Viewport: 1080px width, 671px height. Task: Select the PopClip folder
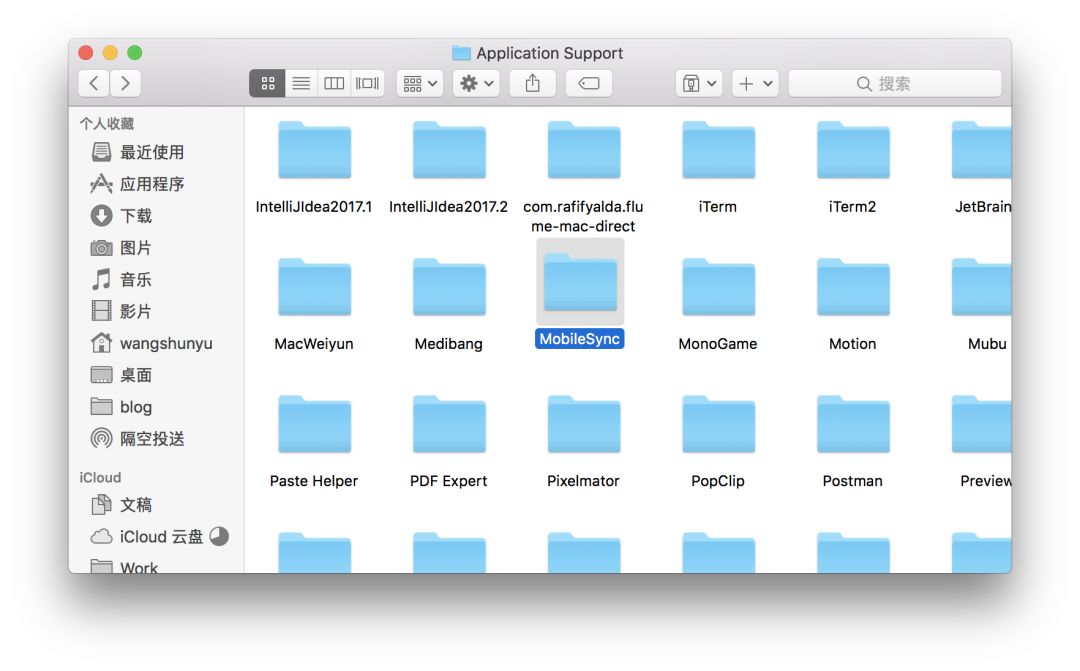point(718,442)
